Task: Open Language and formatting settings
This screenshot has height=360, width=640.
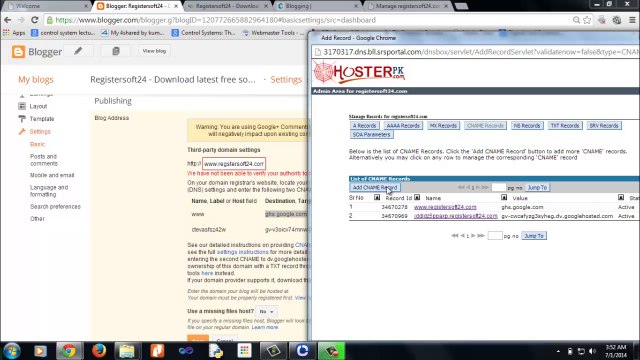Action: pos(49,191)
